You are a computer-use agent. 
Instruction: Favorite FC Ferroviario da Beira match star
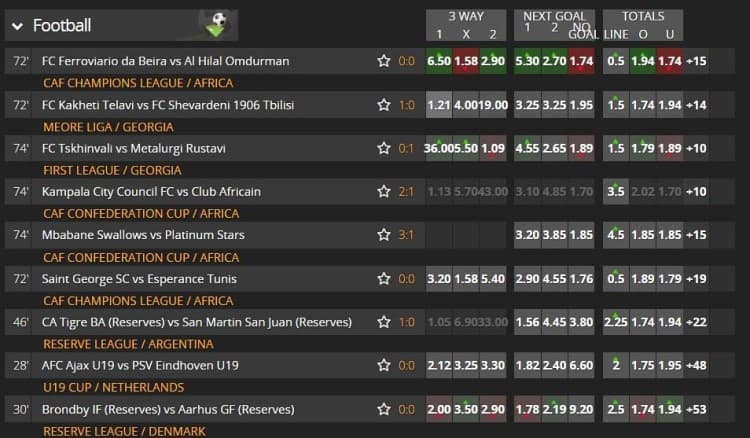tap(384, 61)
